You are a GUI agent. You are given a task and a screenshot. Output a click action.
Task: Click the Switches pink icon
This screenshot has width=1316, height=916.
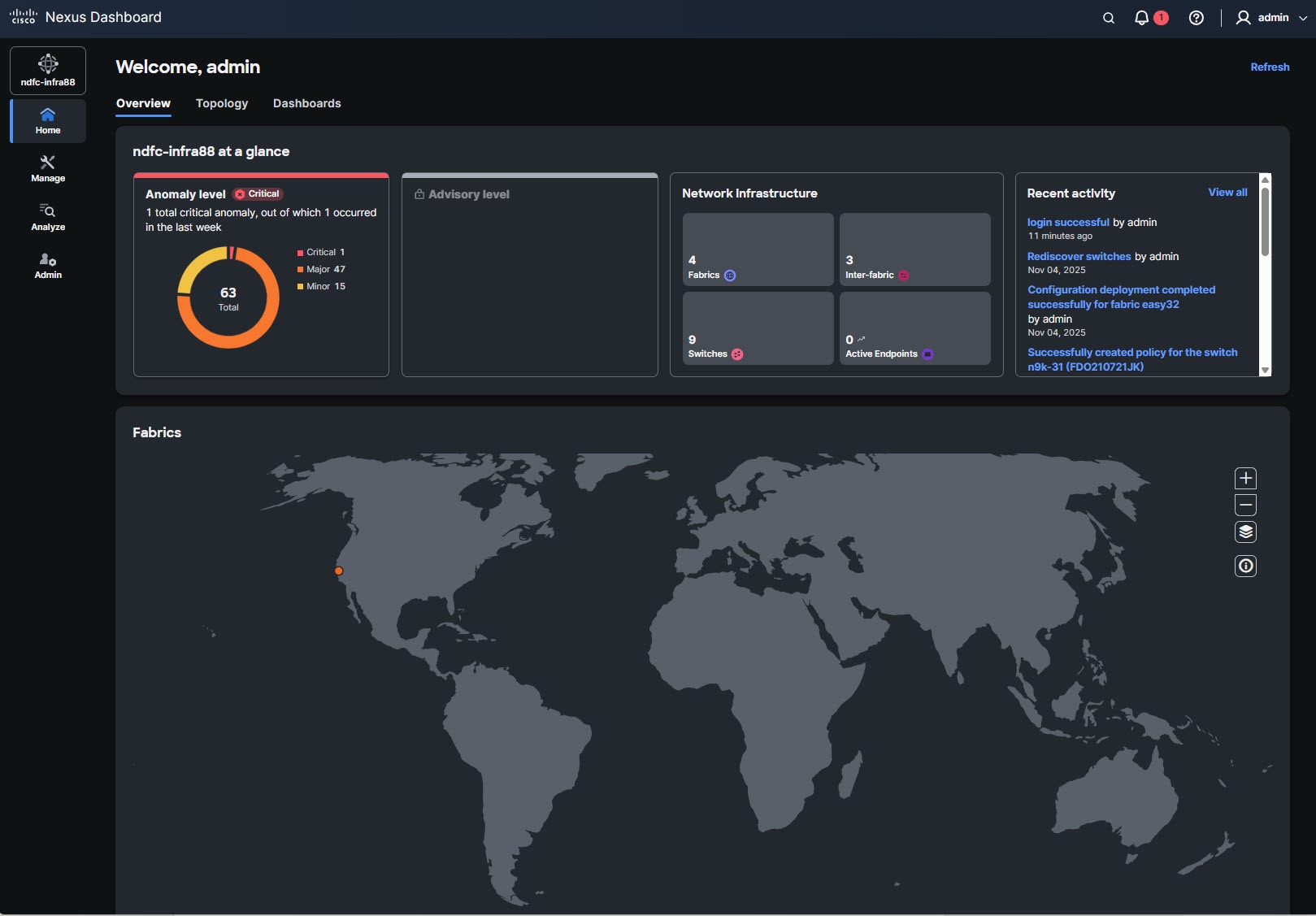pos(737,354)
